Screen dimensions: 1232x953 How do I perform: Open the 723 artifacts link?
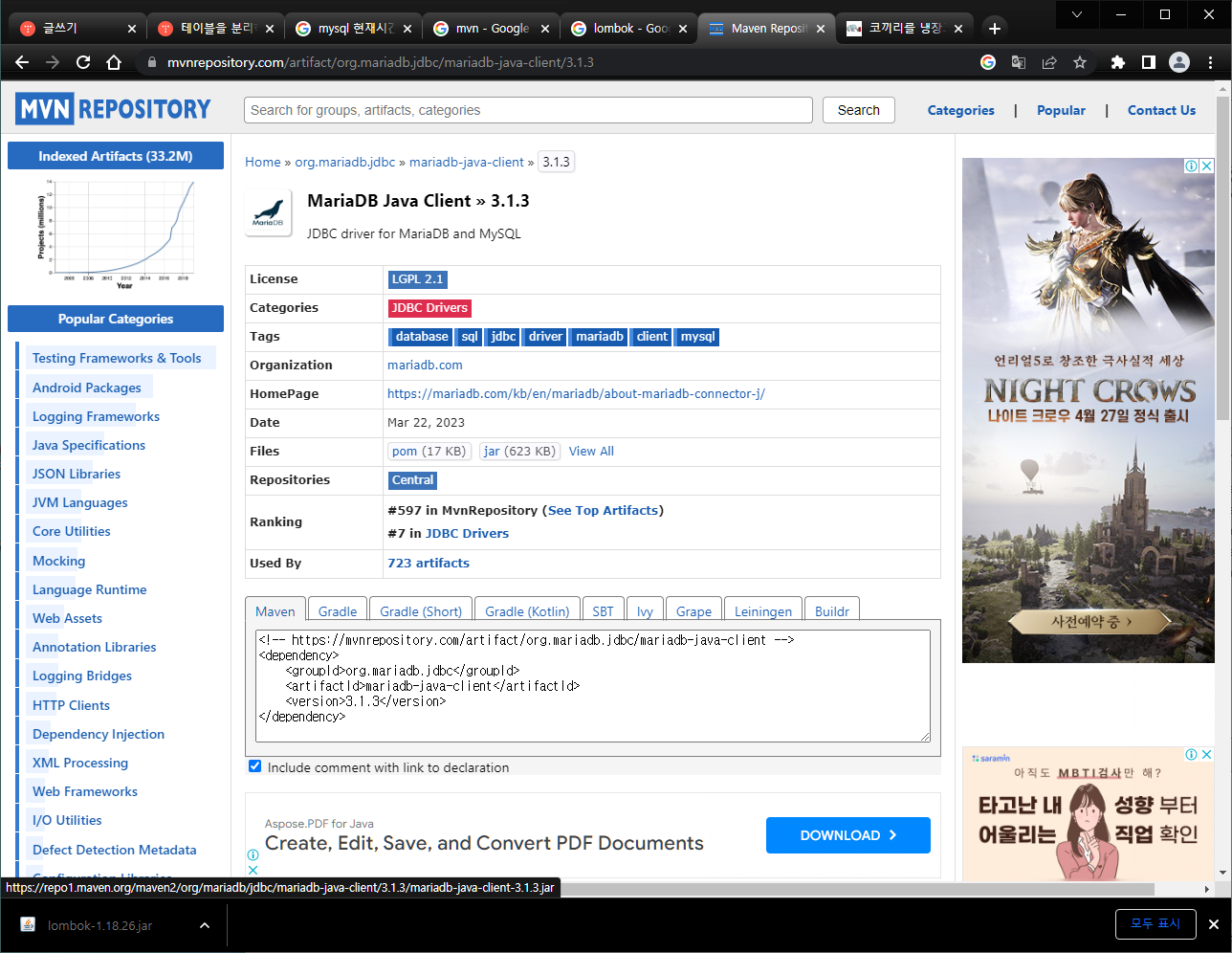coord(429,563)
